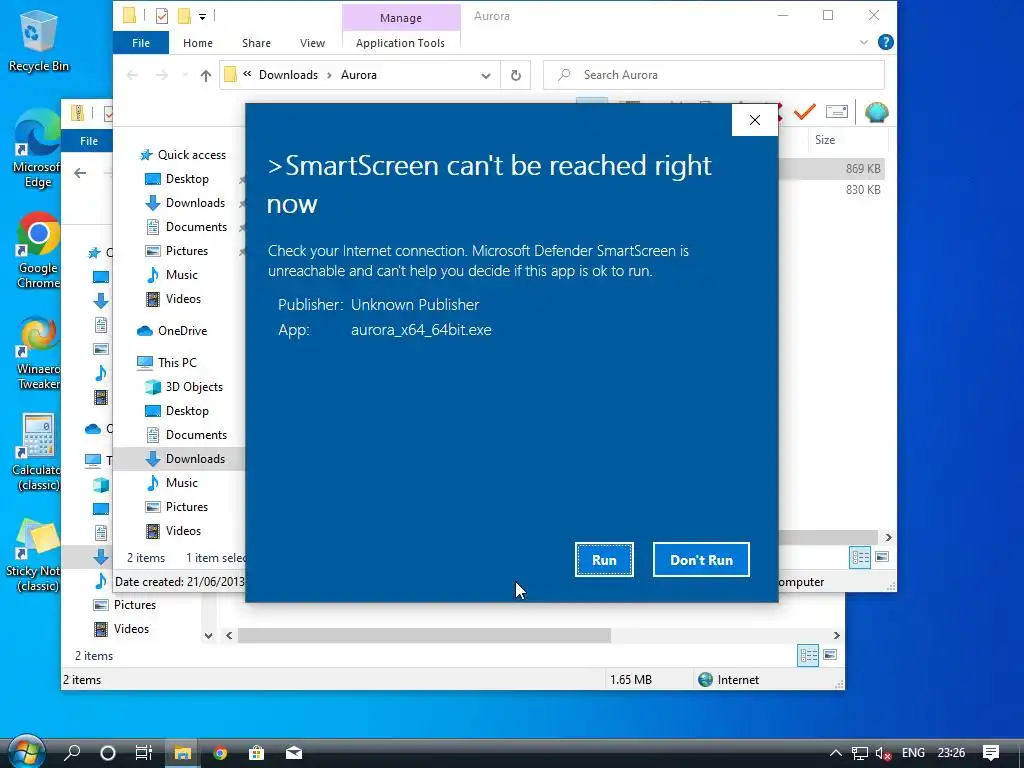Click the Don't Run button
1024x768 pixels.
pos(701,560)
